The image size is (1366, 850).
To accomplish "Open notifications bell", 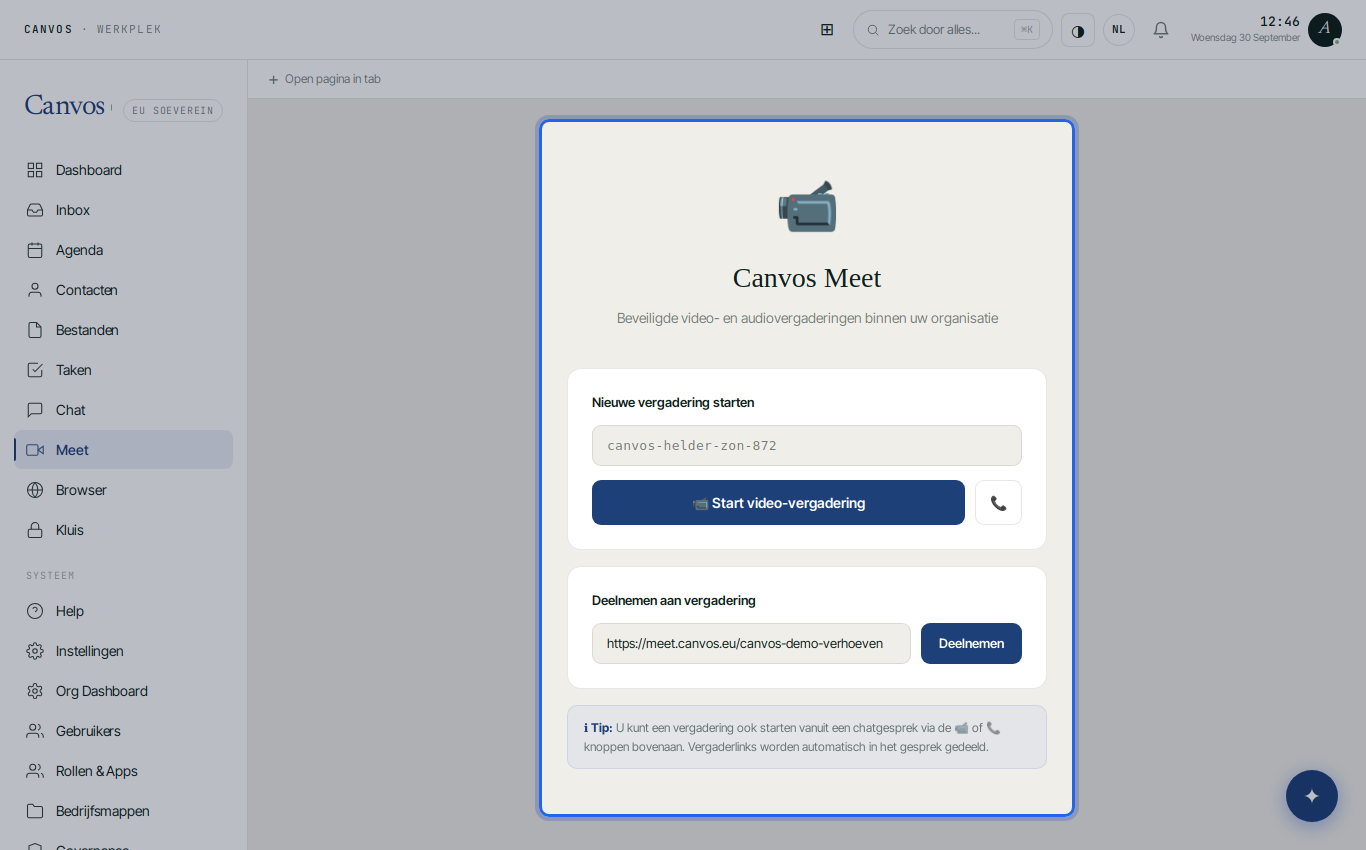I will point(1161,30).
